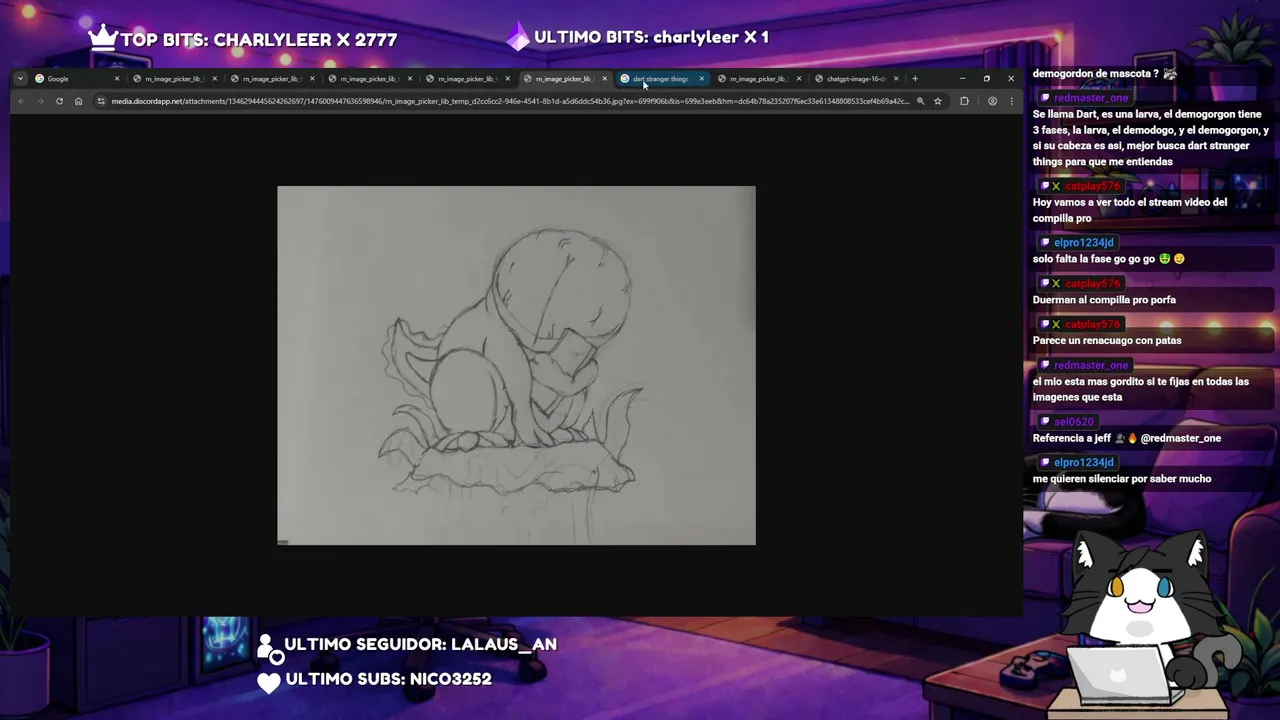Select username redmaster_one above 'el mio esta mas gordito'
Viewport: 1280px width, 720px height.
(x=1090, y=365)
